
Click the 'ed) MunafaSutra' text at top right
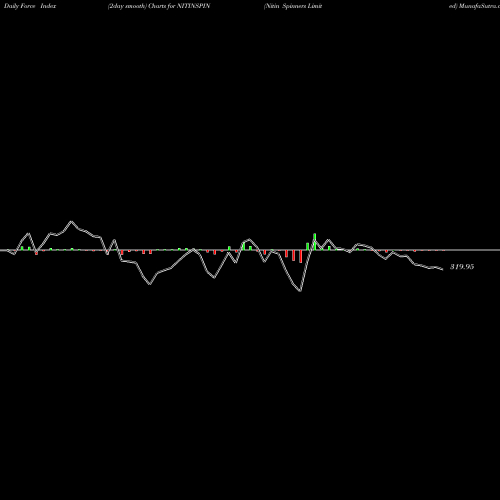[x=474, y=6]
